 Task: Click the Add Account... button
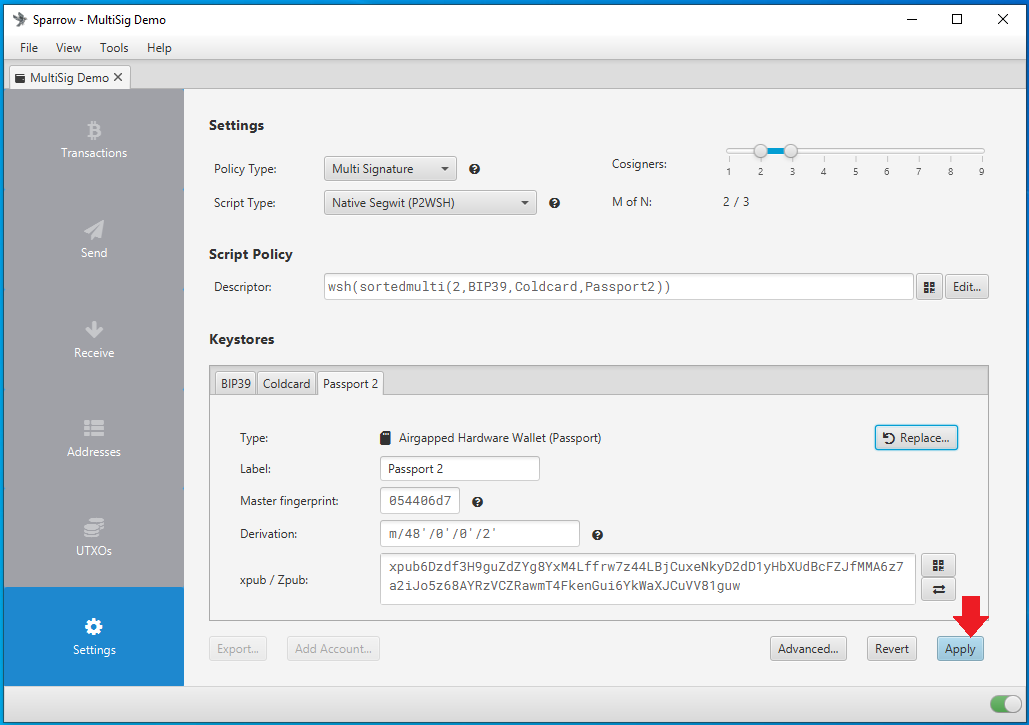(333, 649)
